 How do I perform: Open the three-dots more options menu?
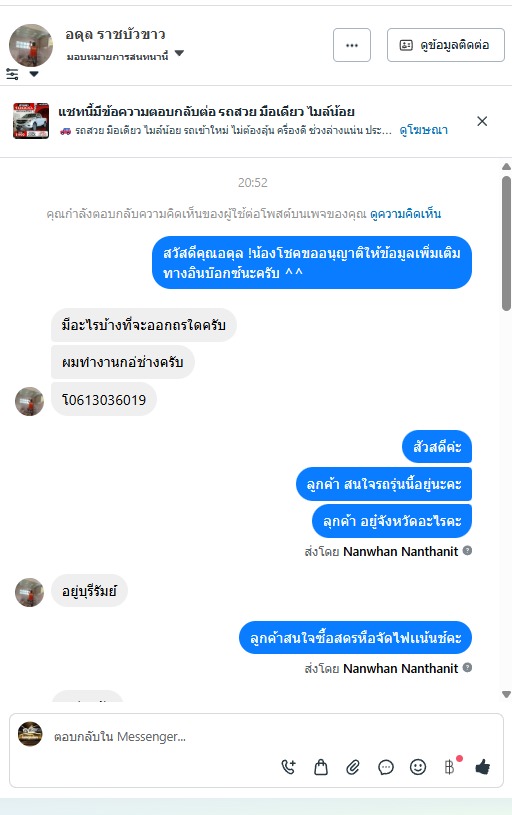coord(352,45)
